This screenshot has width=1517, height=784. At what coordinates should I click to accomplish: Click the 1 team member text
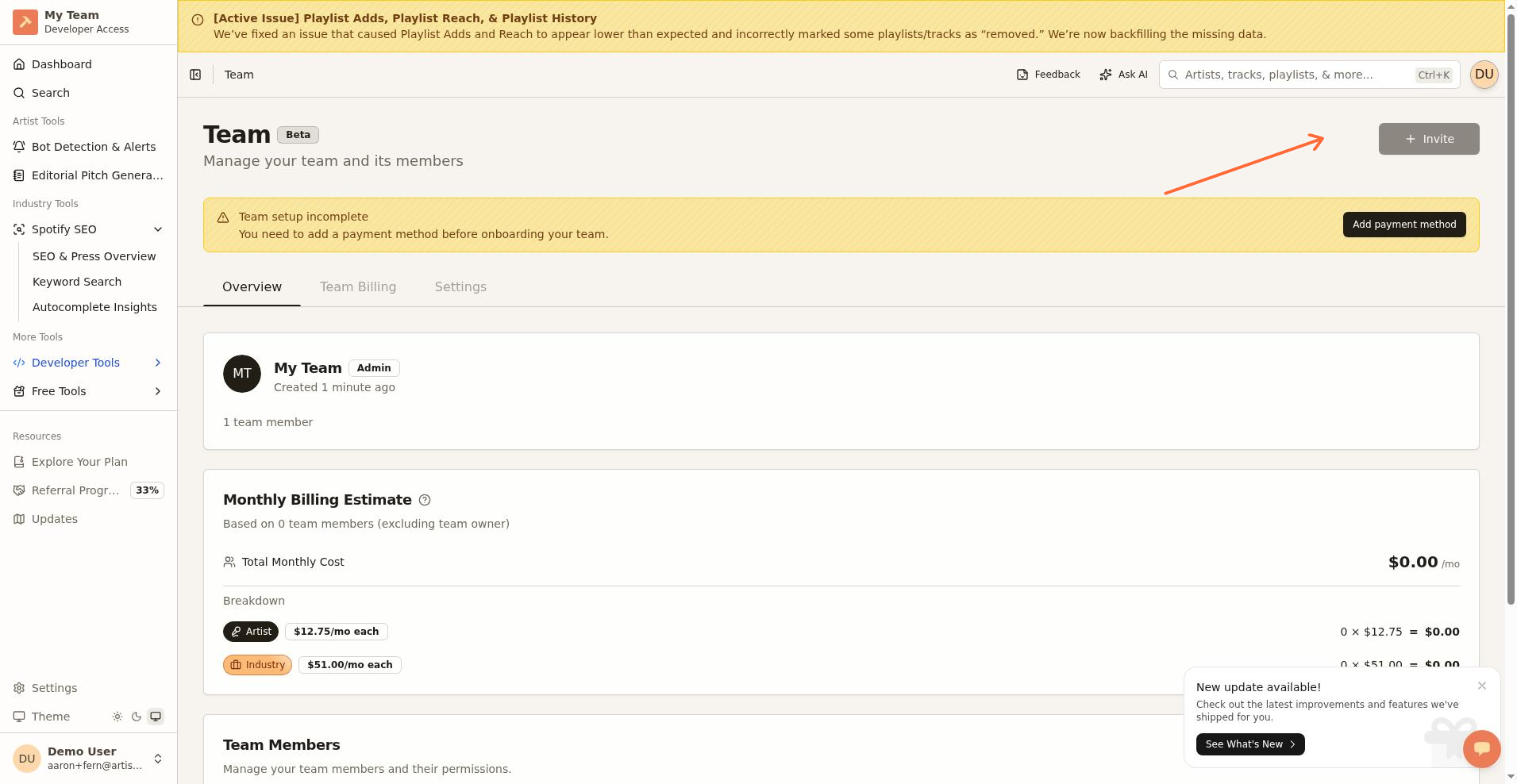click(x=268, y=422)
